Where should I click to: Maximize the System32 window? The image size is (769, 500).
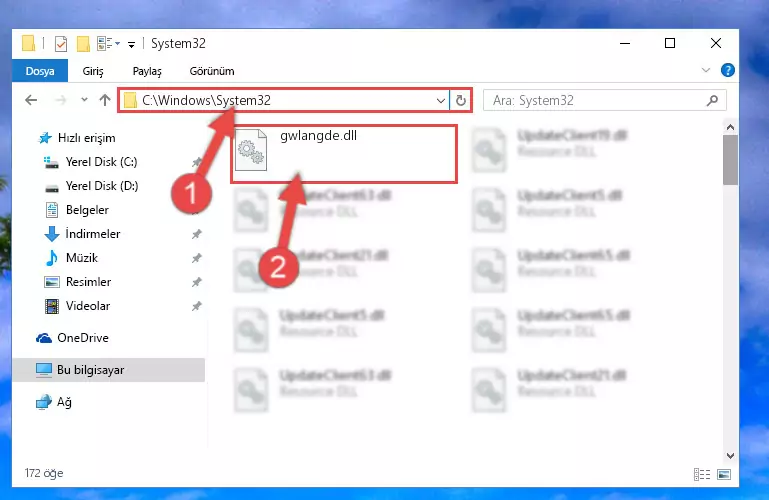click(669, 44)
